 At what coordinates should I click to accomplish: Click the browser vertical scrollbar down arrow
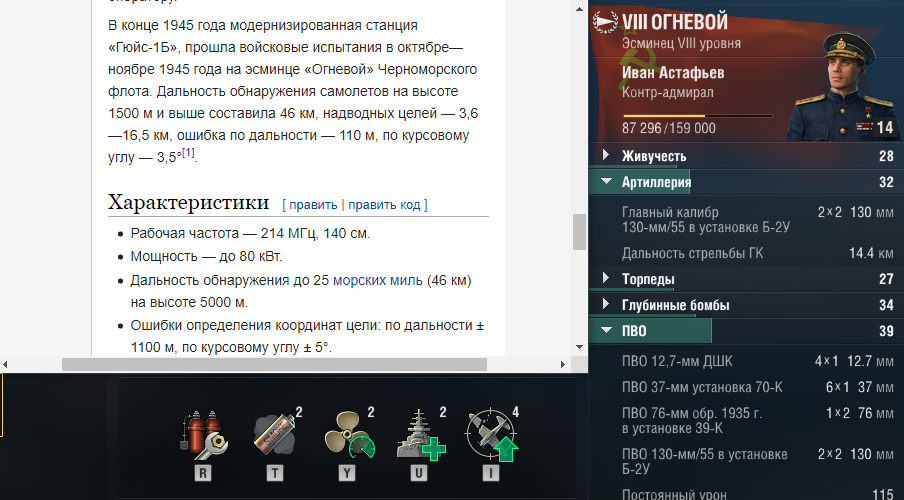tap(579, 347)
